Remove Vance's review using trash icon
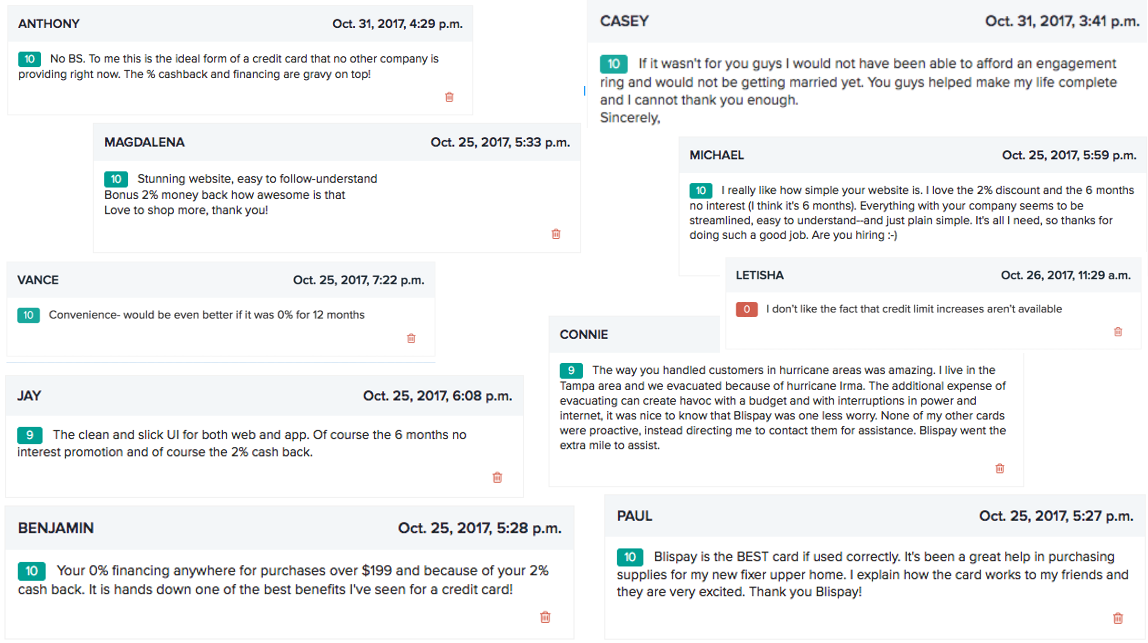Screen dimensions: 1148x643 click(411, 339)
